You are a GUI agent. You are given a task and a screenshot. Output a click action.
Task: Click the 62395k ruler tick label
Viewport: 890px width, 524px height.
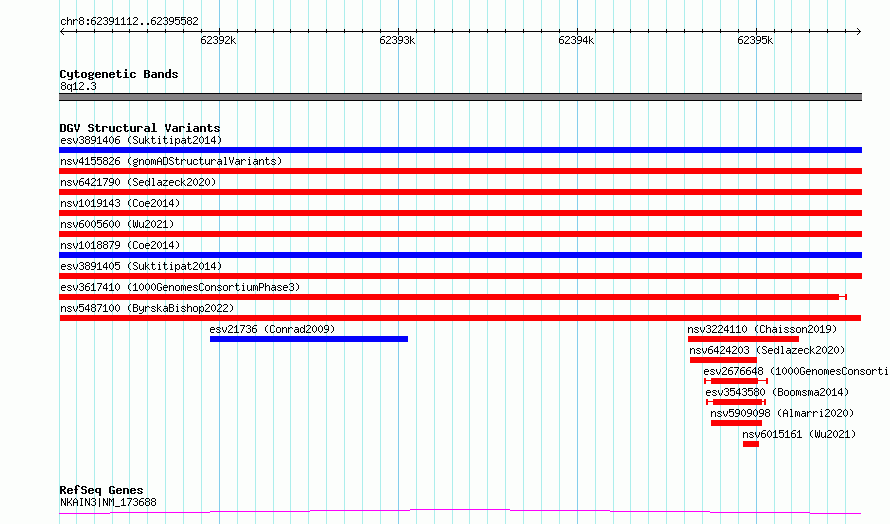(x=755, y=40)
